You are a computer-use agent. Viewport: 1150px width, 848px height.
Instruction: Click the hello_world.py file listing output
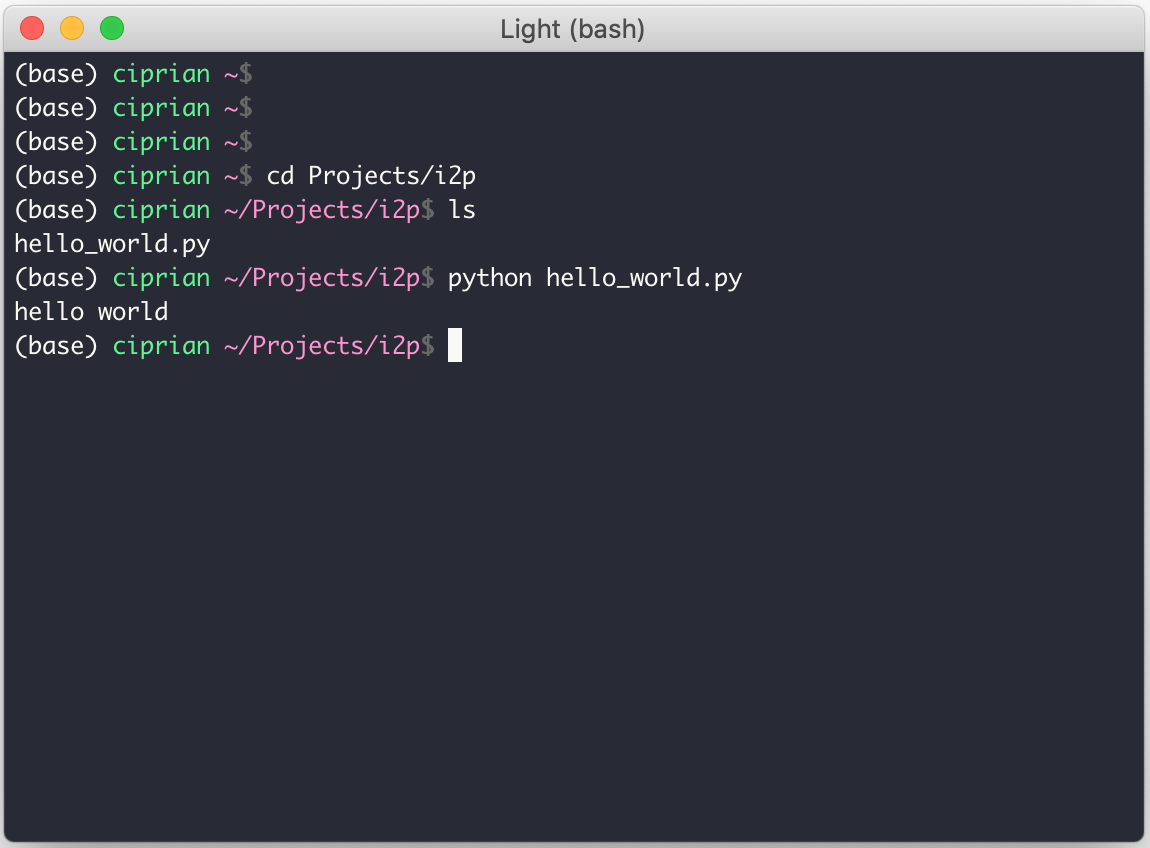pyautogui.click(x=112, y=244)
